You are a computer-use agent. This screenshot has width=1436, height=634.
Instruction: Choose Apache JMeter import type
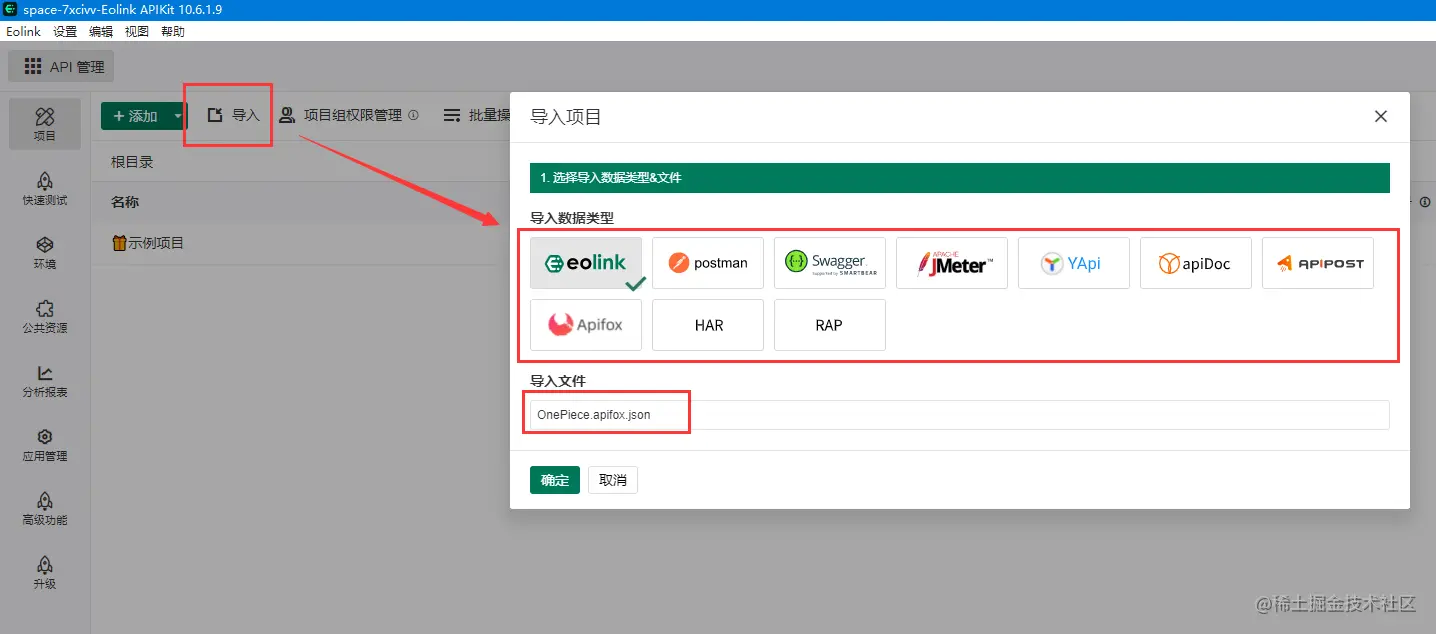[952, 263]
